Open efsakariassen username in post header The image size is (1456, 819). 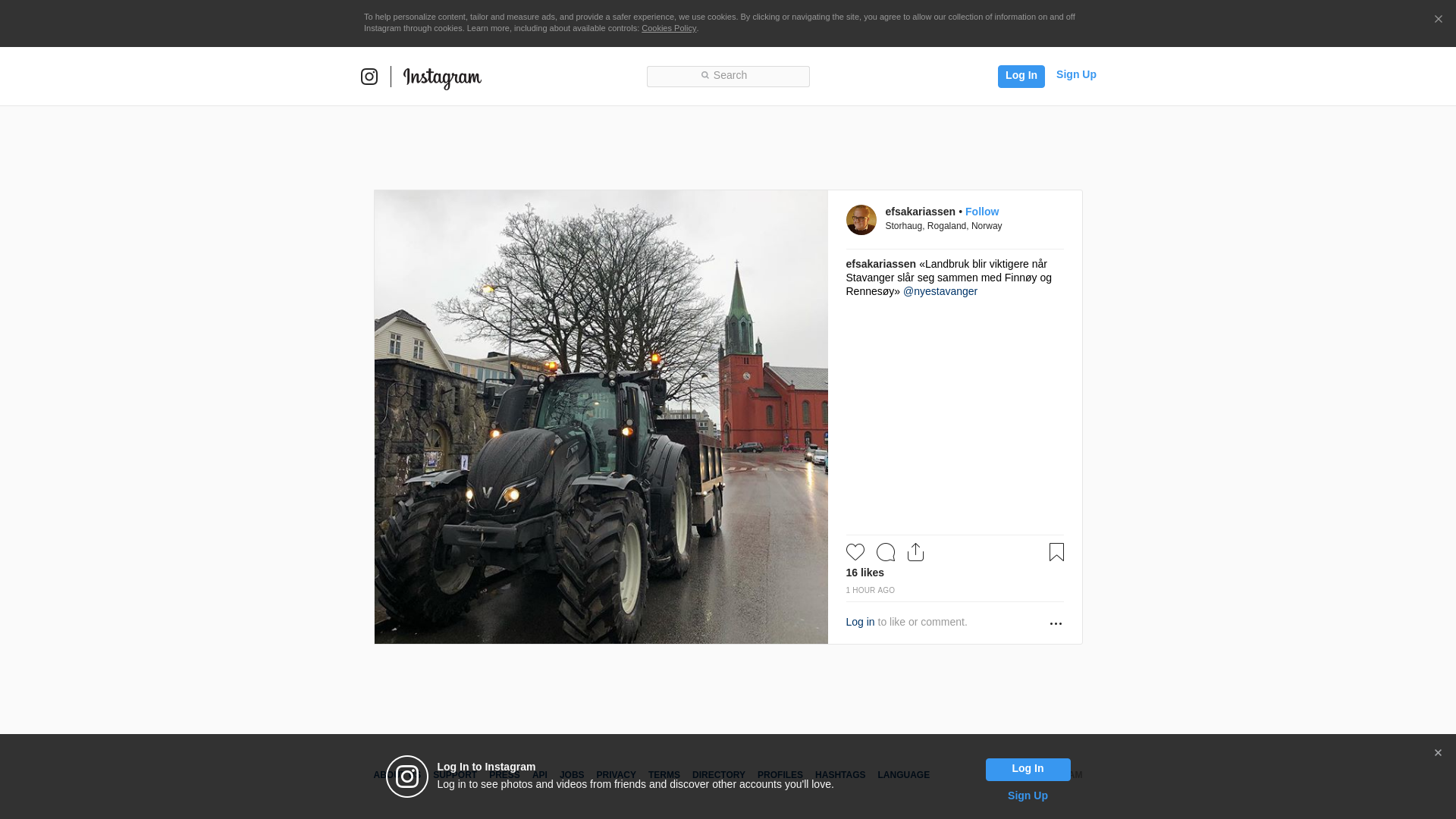tap(920, 212)
